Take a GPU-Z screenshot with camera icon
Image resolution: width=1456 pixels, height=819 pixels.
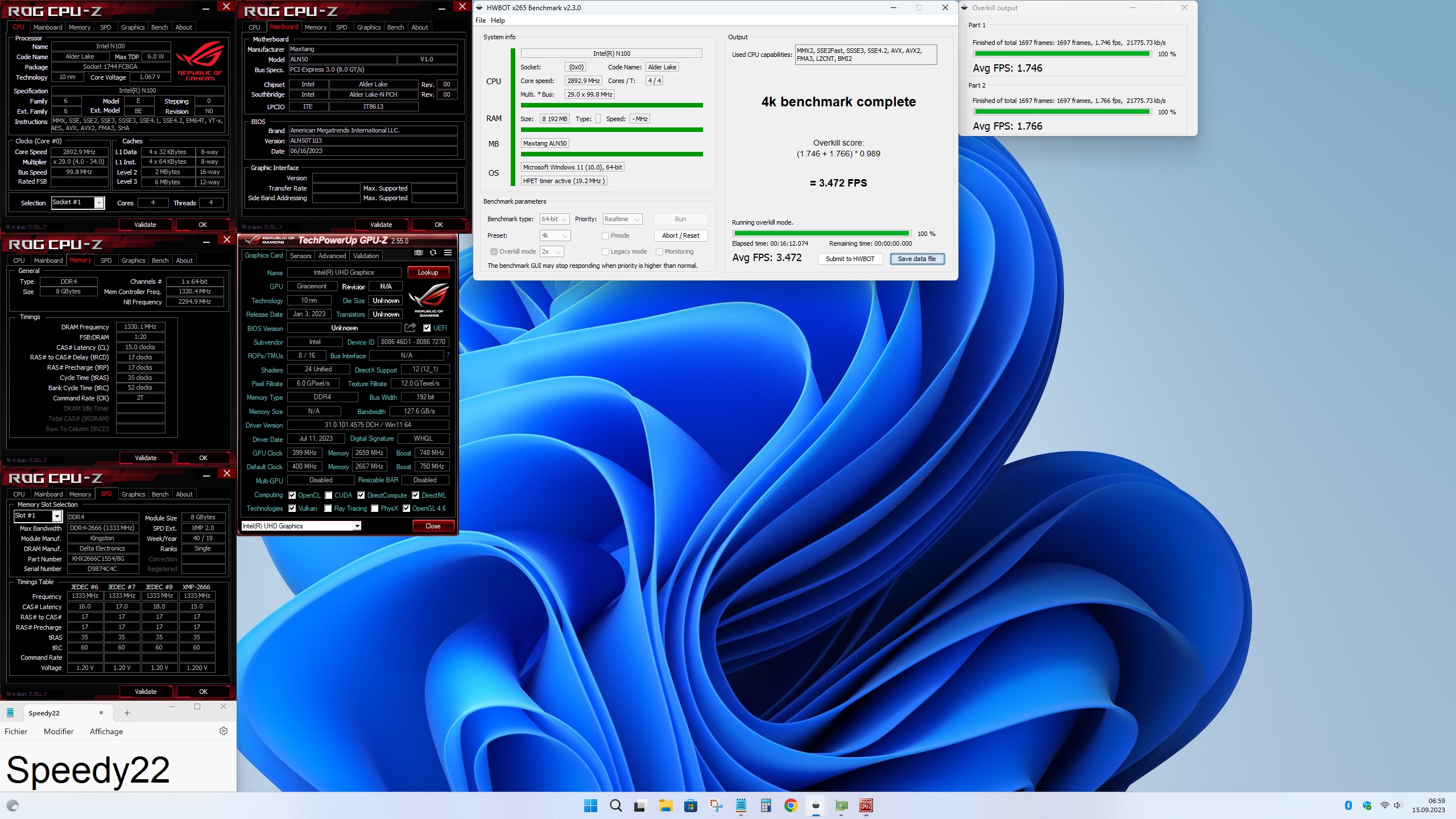[419, 253]
